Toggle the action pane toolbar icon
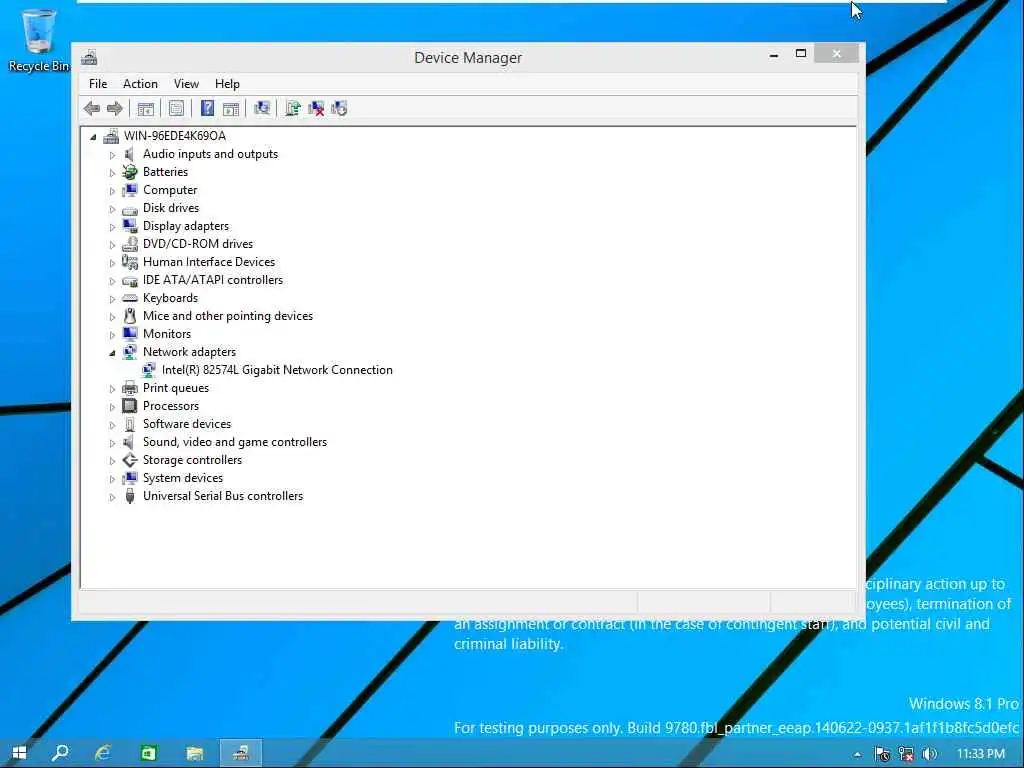The width and height of the screenshot is (1024, 768). coord(231,108)
